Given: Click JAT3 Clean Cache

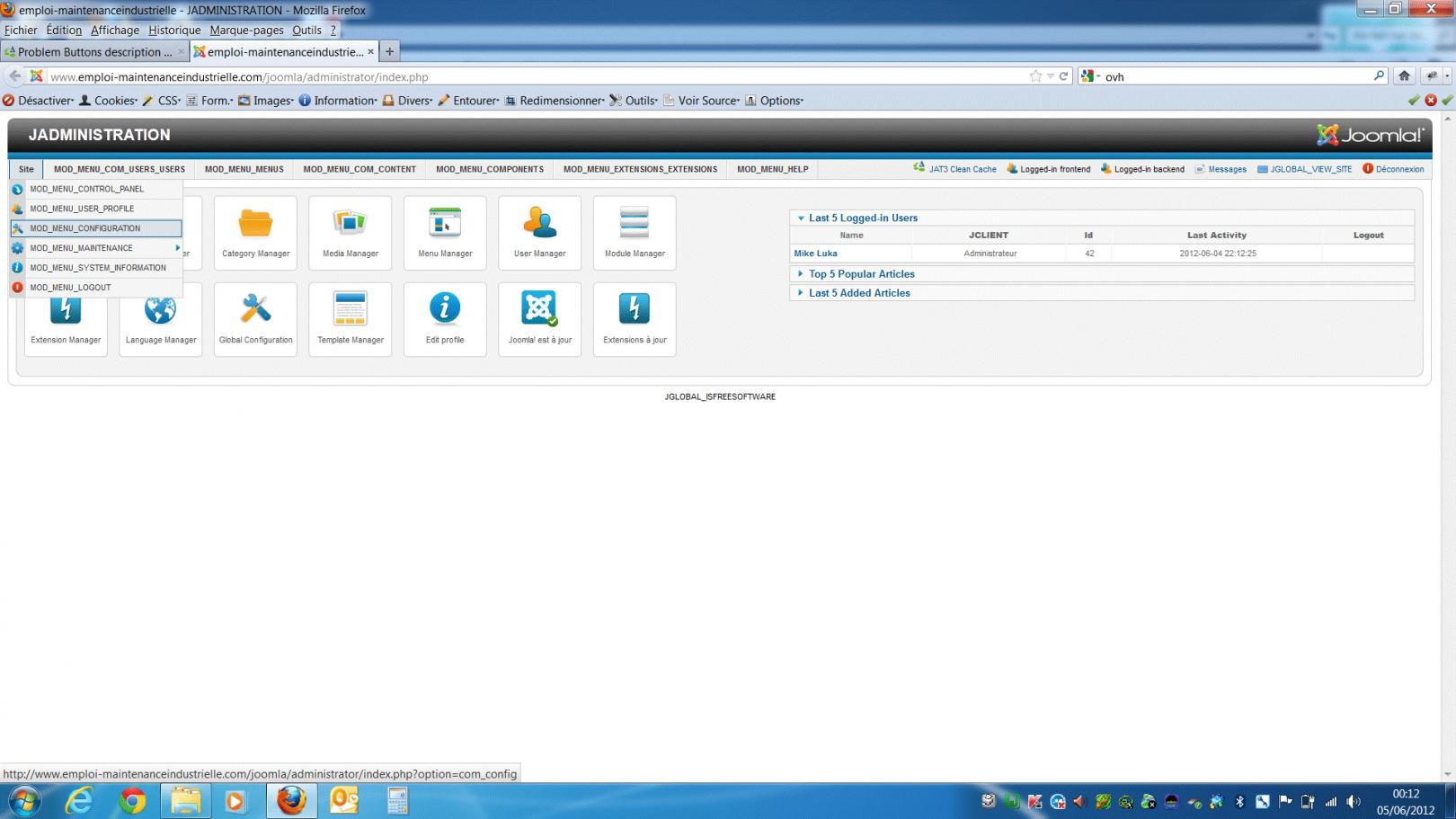Looking at the screenshot, I should click(x=963, y=169).
